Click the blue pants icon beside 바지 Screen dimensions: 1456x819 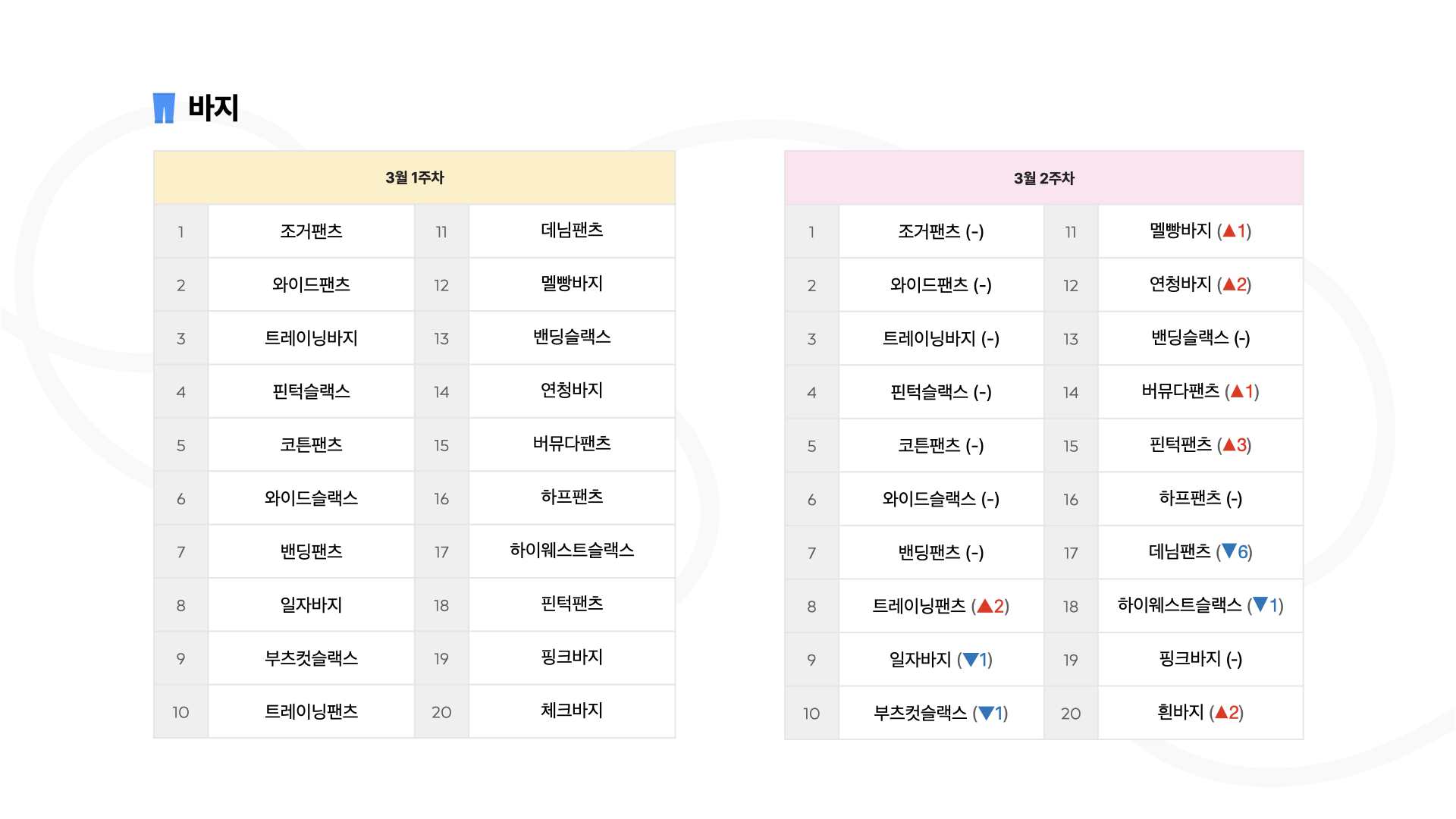click(x=164, y=108)
